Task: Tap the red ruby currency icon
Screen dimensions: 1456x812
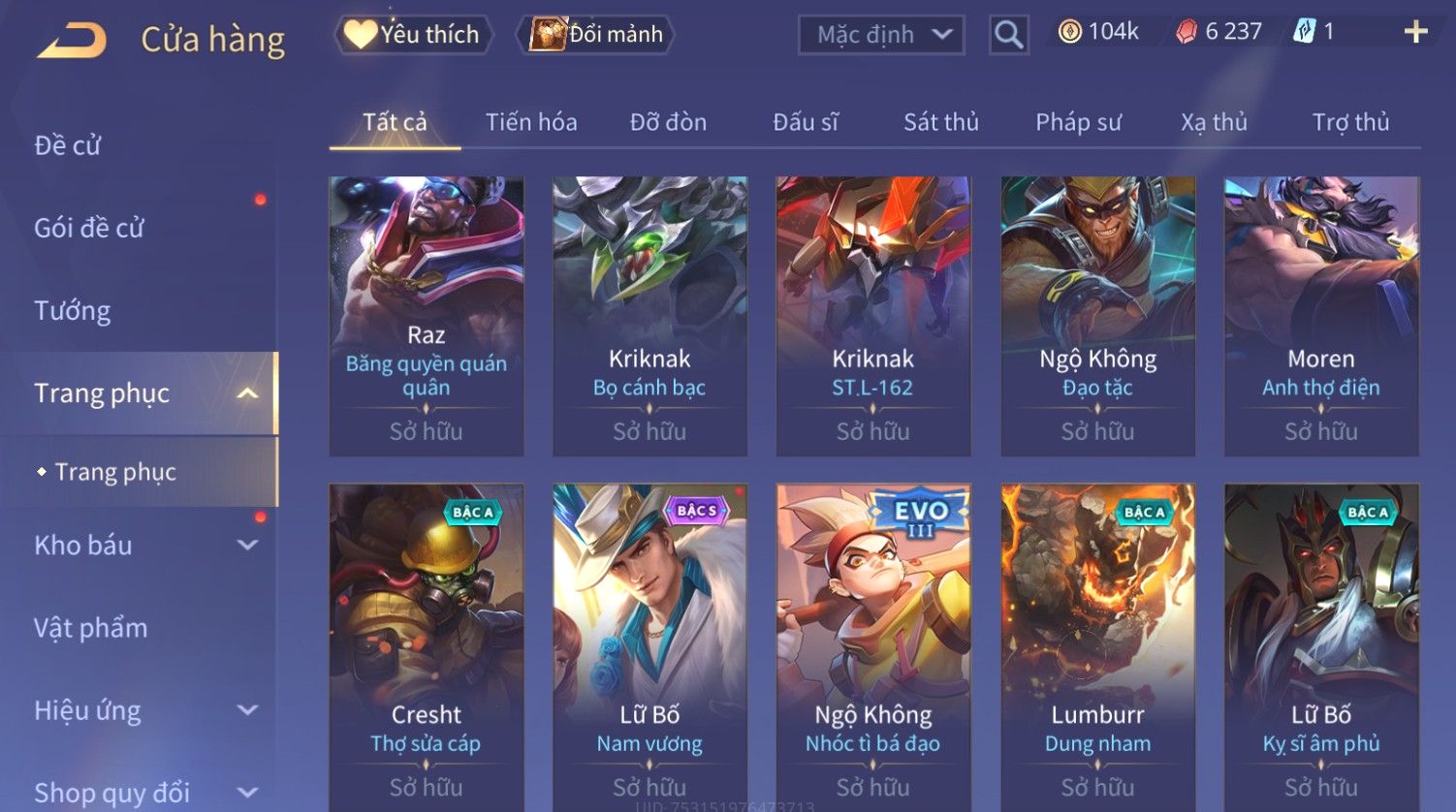Action: coord(1187,32)
